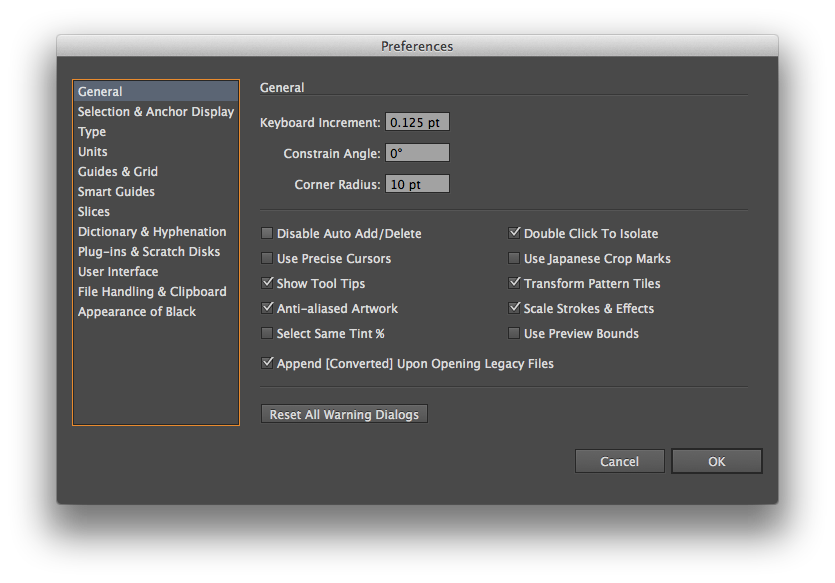Screen dimensions: 835x583
Task: Select General in the preferences list
Action: [155, 92]
